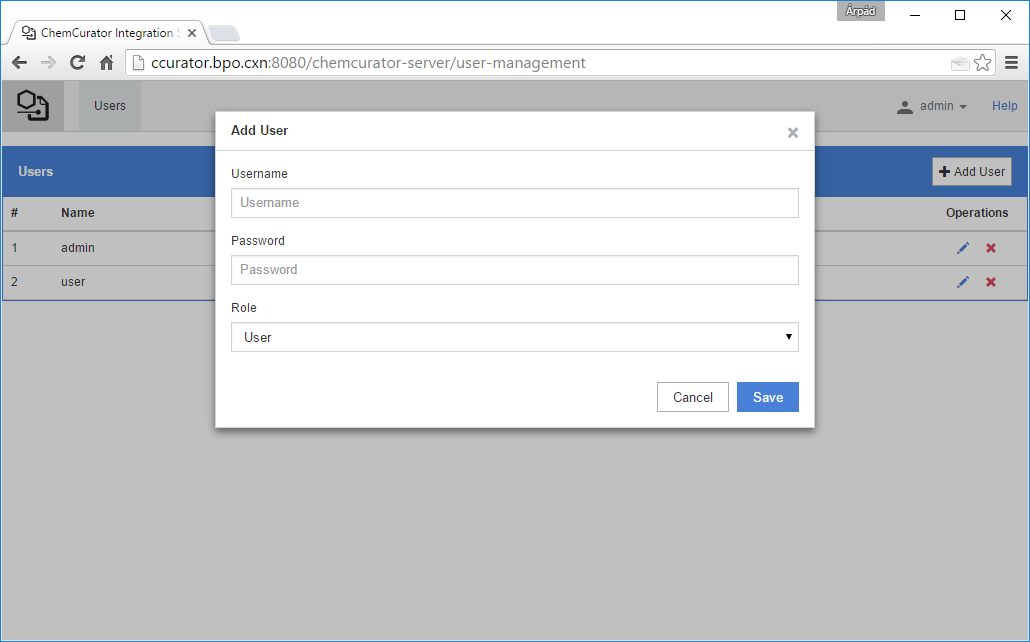Switch to the Users navigation tab

coord(110,106)
